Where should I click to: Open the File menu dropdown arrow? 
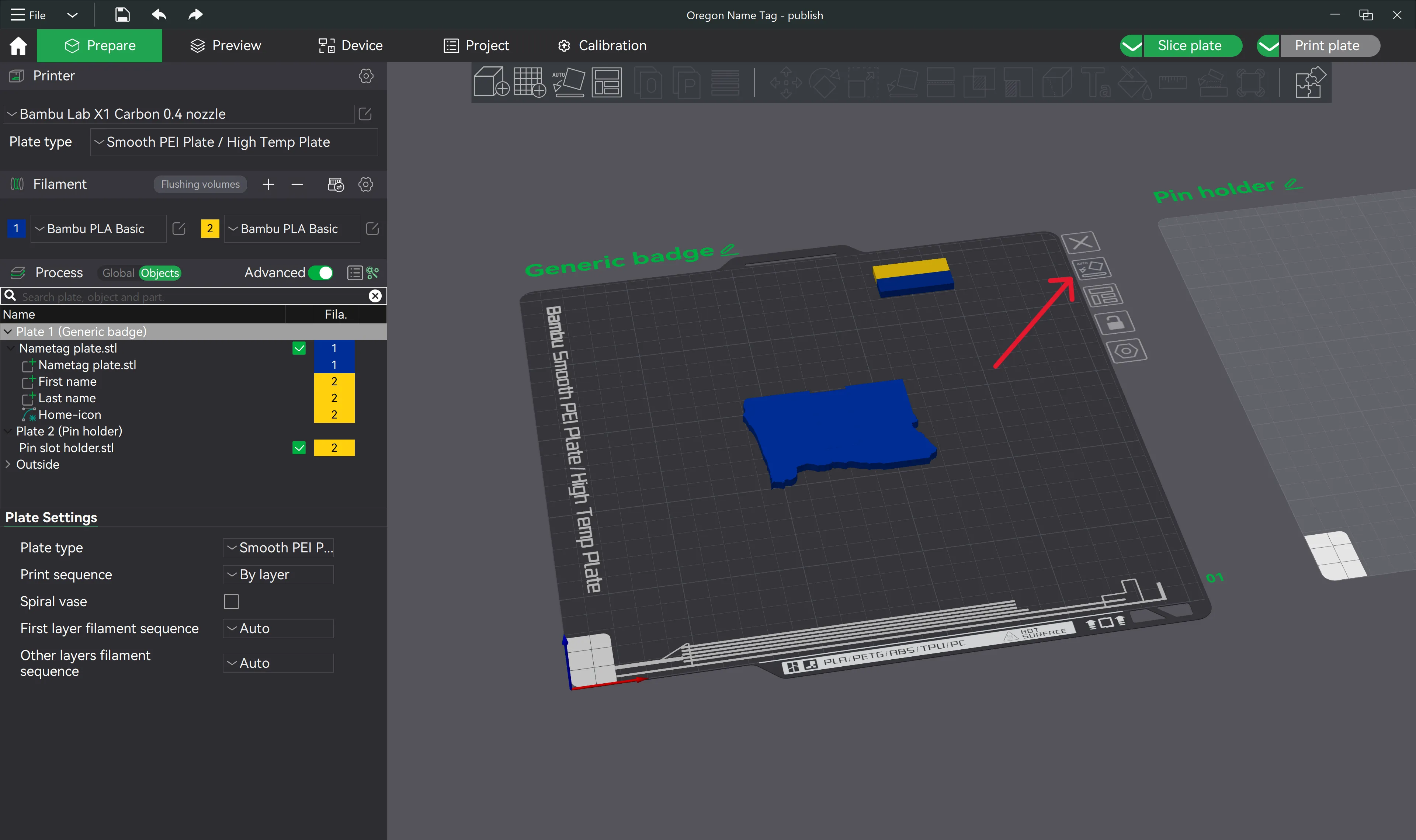72,15
